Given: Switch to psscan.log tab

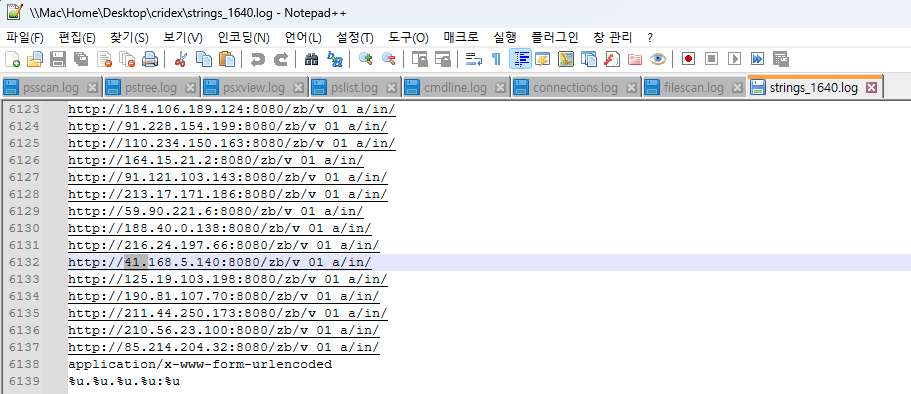Looking at the screenshot, I should 51,88.
